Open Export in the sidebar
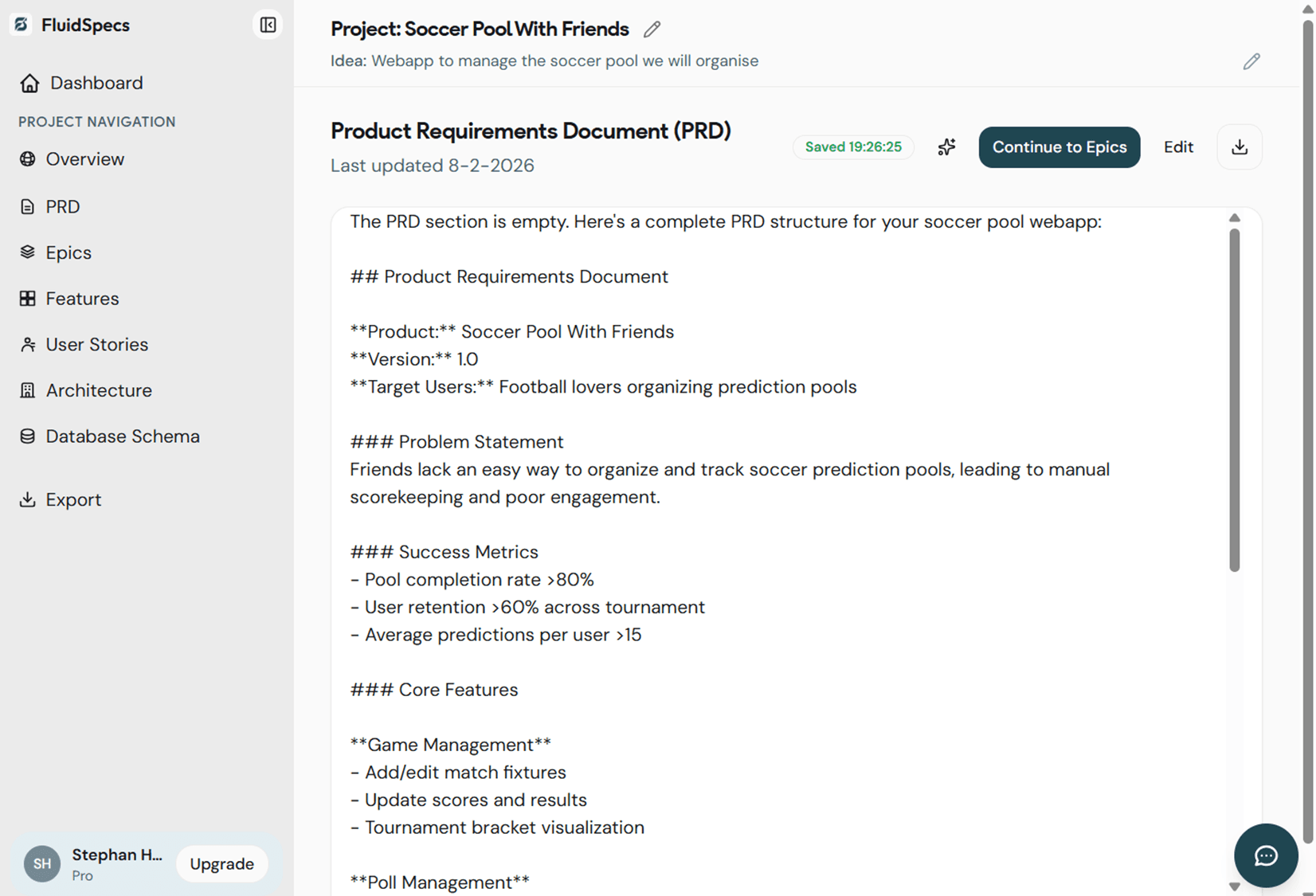The image size is (1316, 896). (x=73, y=499)
